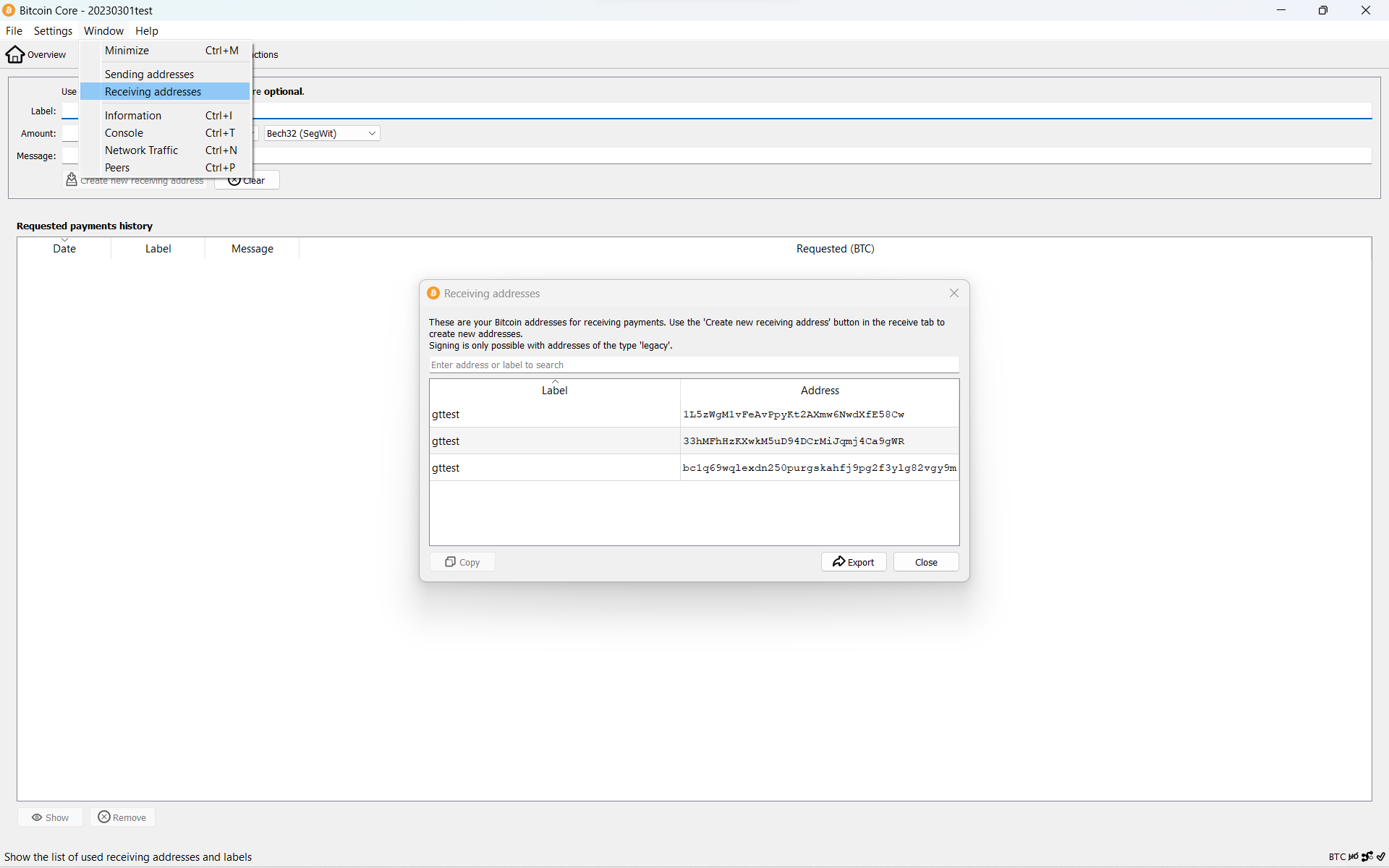Click the Enter address or label search field

[694, 364]
